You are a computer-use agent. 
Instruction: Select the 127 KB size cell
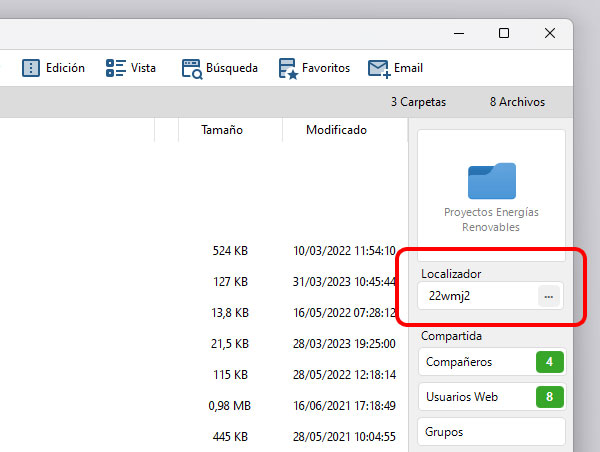(230, 282)
